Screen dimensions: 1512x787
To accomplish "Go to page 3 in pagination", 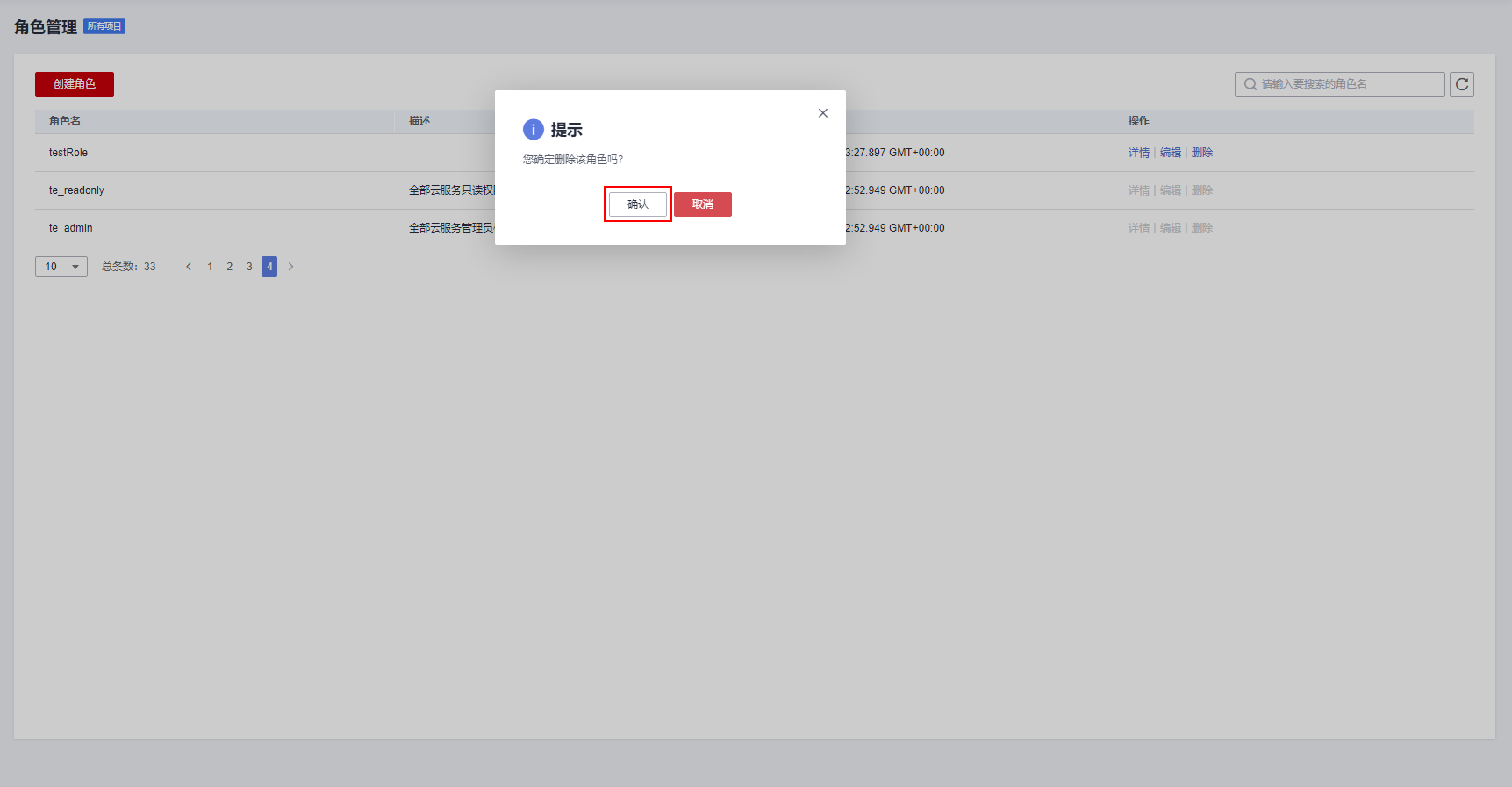I will [x=249, y=267].
